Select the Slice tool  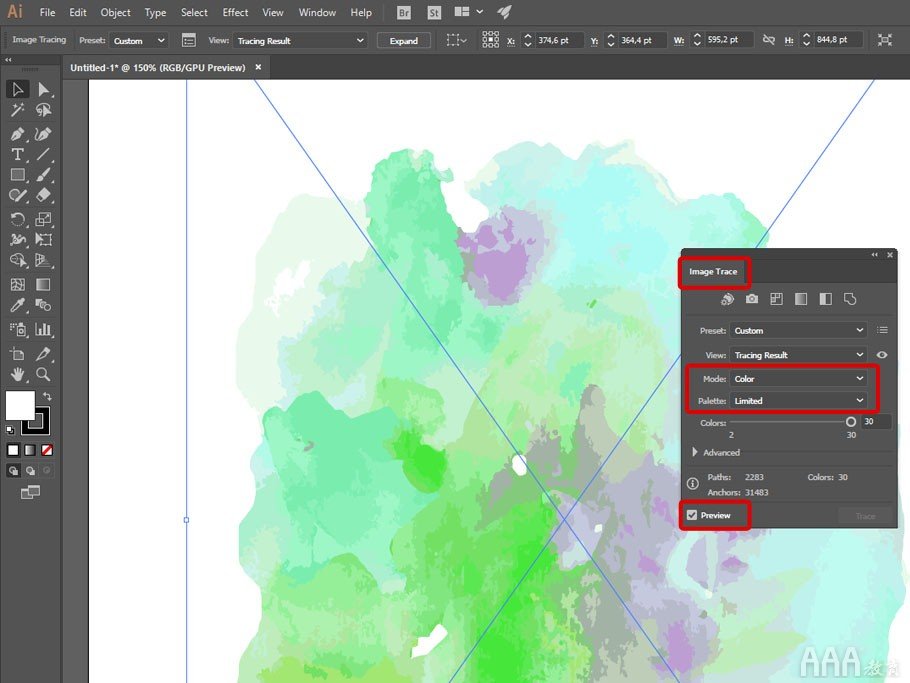click(44, 354)
